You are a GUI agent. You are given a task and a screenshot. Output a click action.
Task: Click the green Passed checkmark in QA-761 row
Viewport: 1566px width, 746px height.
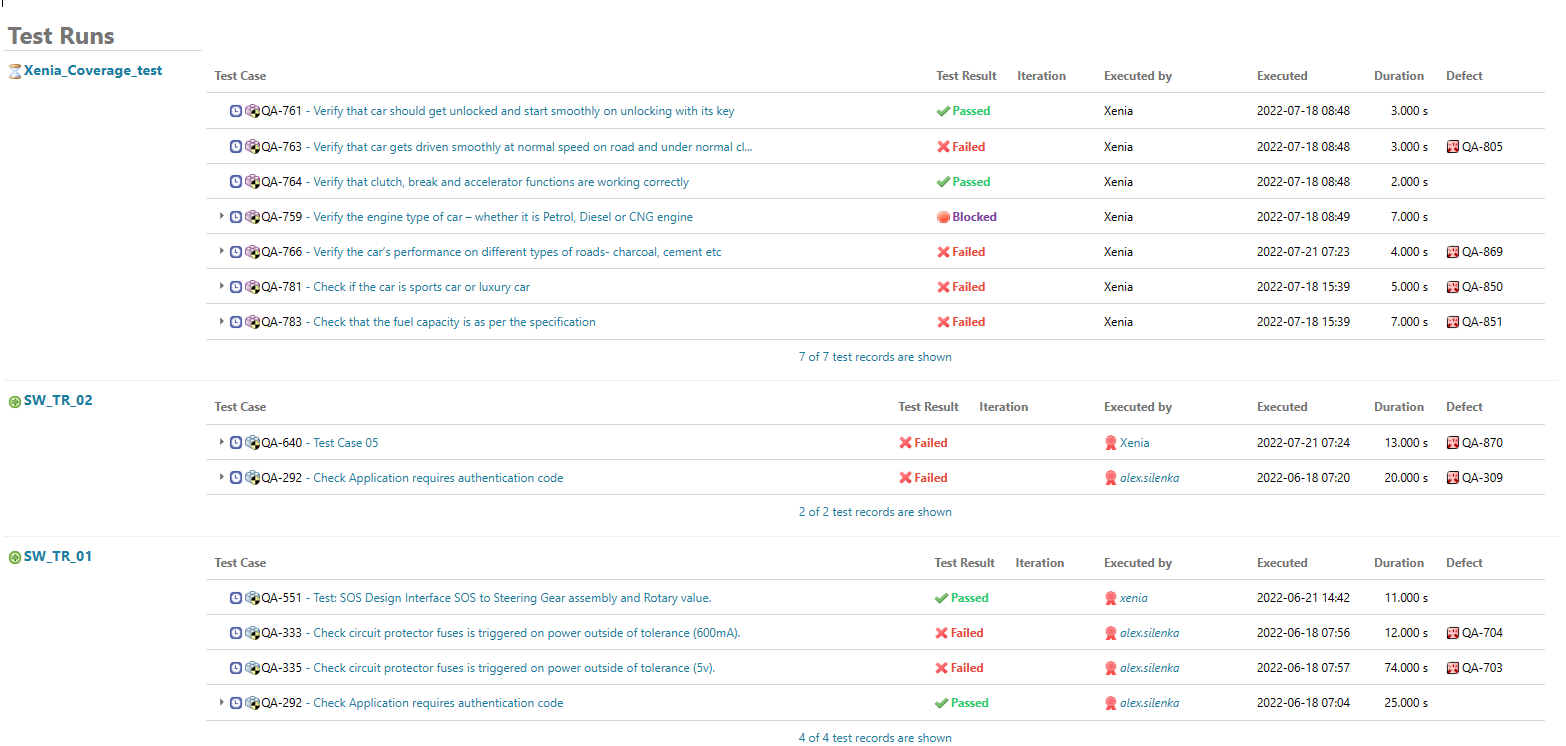pyautogui.click(x=943, y=112)
